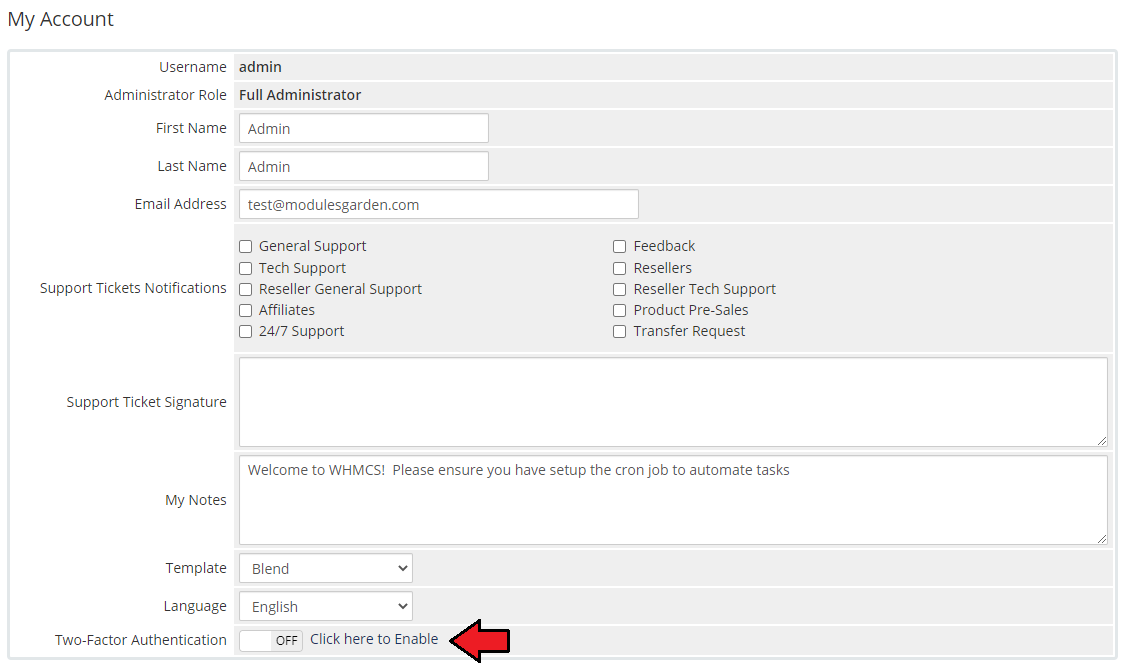Click the 'Click here to Enable' link
Viewport: 1124px width, 665px height.
(x=374, y=639)
